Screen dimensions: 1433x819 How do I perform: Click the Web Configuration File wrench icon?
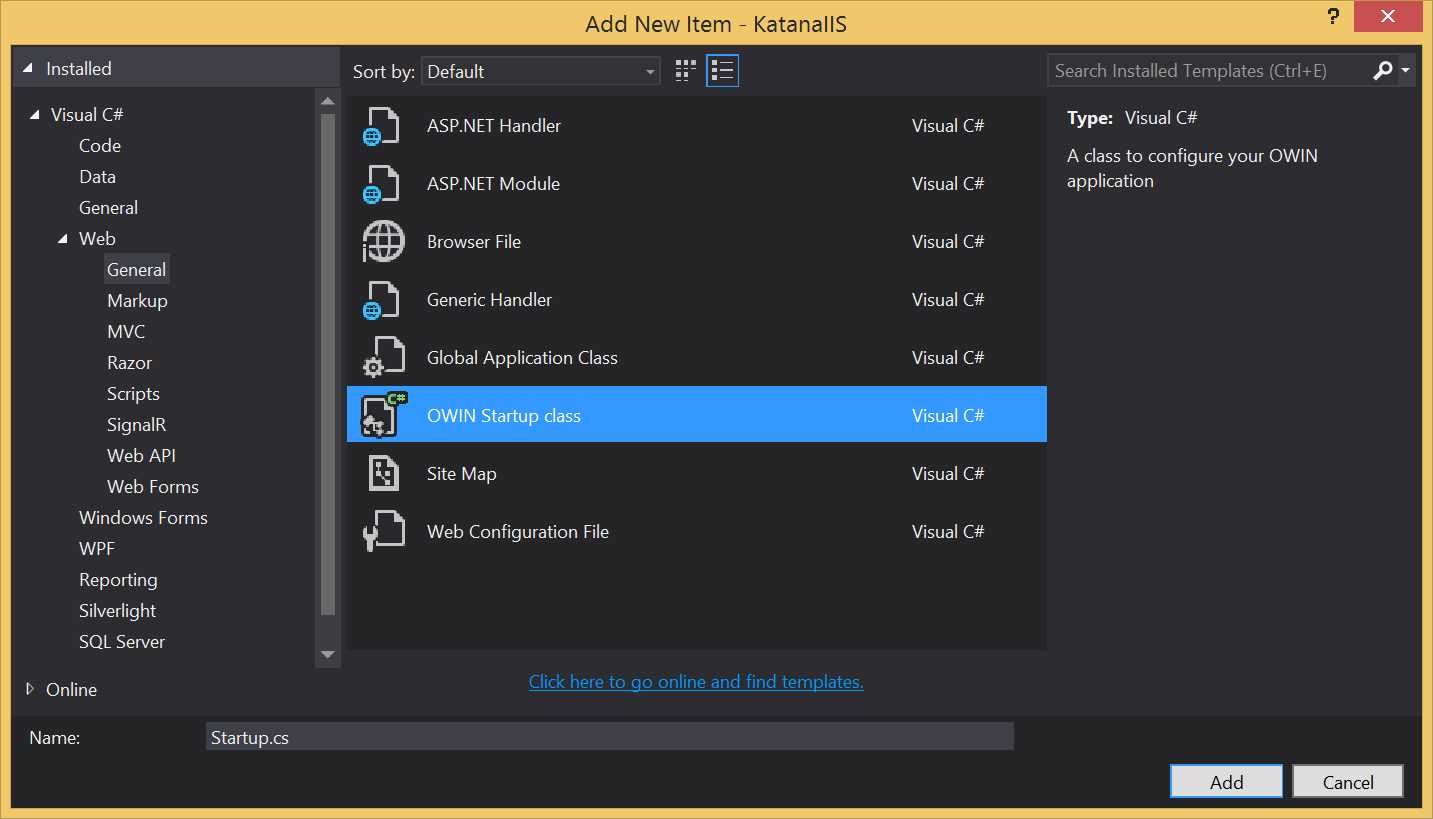[383, 532]
